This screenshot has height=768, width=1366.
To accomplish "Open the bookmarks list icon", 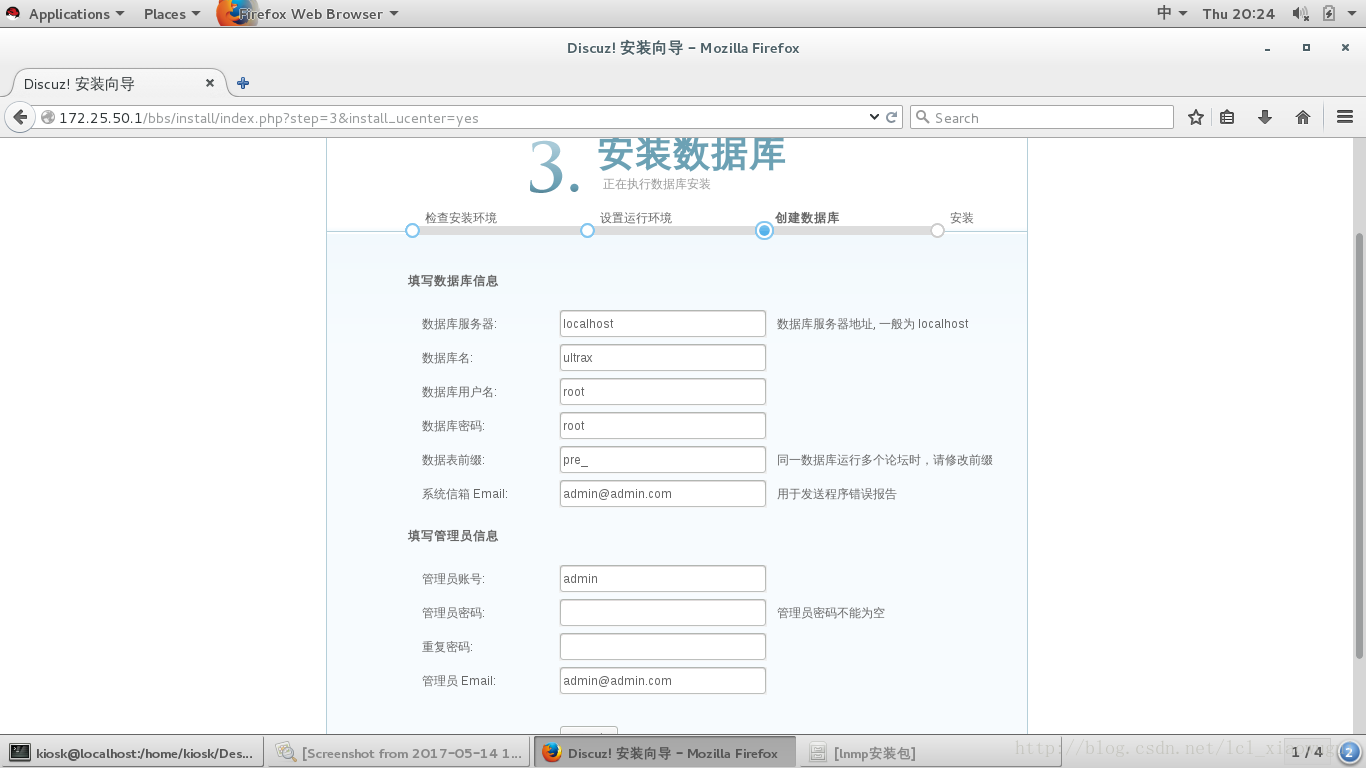I will [1228, 117].
